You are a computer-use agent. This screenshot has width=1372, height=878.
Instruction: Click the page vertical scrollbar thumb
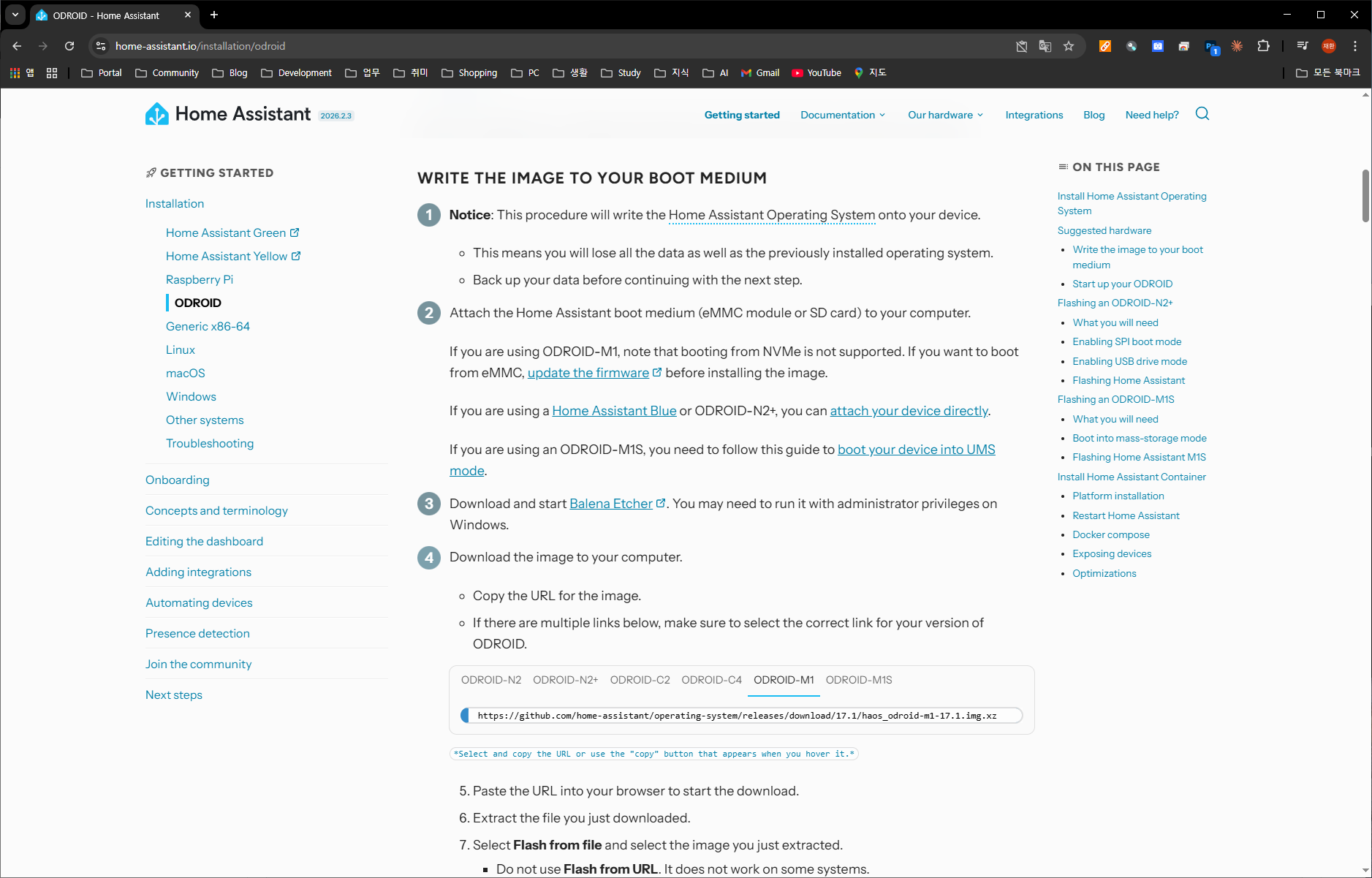[1365, 196]
